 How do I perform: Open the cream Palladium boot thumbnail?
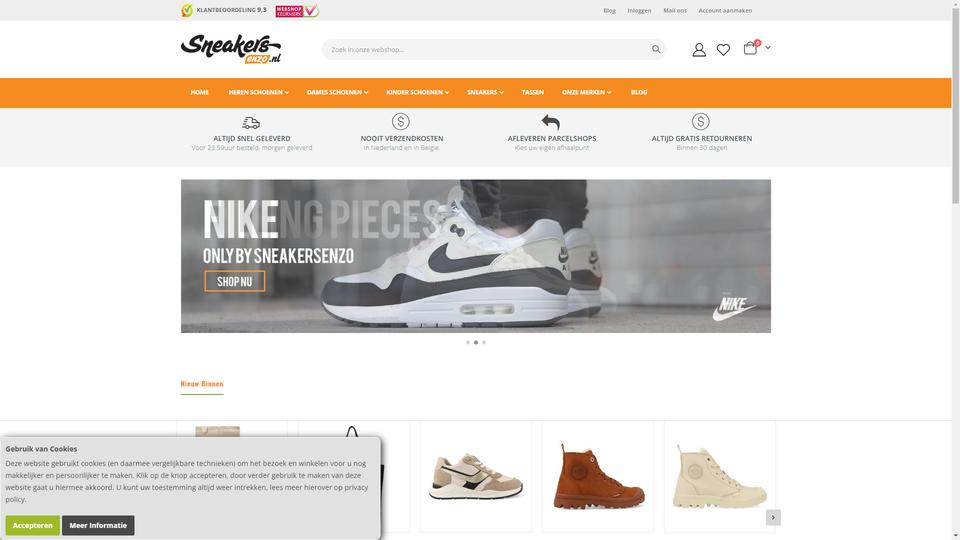click(x=719, y=476)
